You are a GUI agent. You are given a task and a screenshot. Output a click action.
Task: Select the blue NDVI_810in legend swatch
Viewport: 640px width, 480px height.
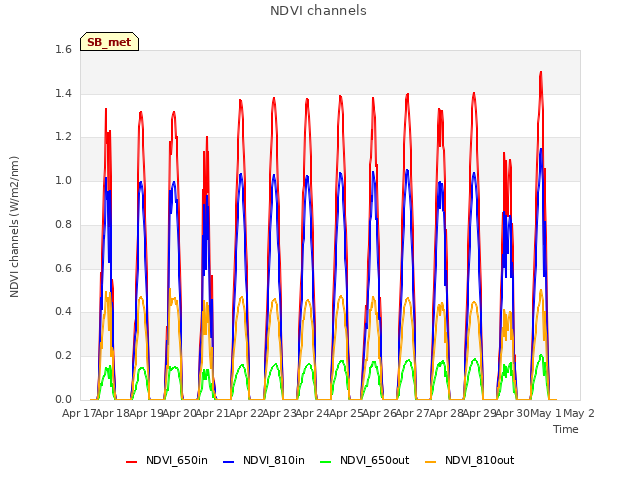[229, 461]
